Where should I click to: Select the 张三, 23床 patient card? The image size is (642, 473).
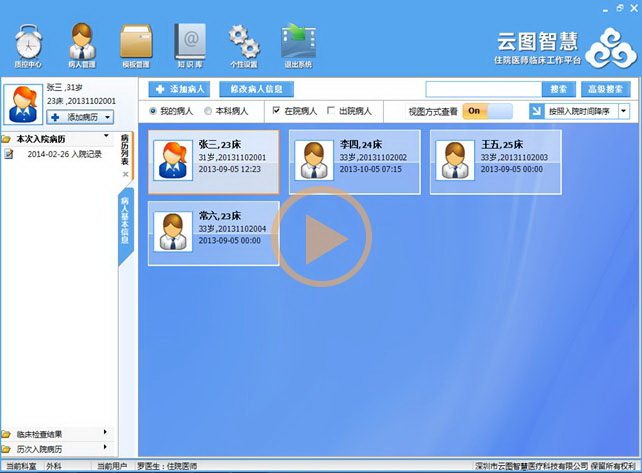[214, 162]
